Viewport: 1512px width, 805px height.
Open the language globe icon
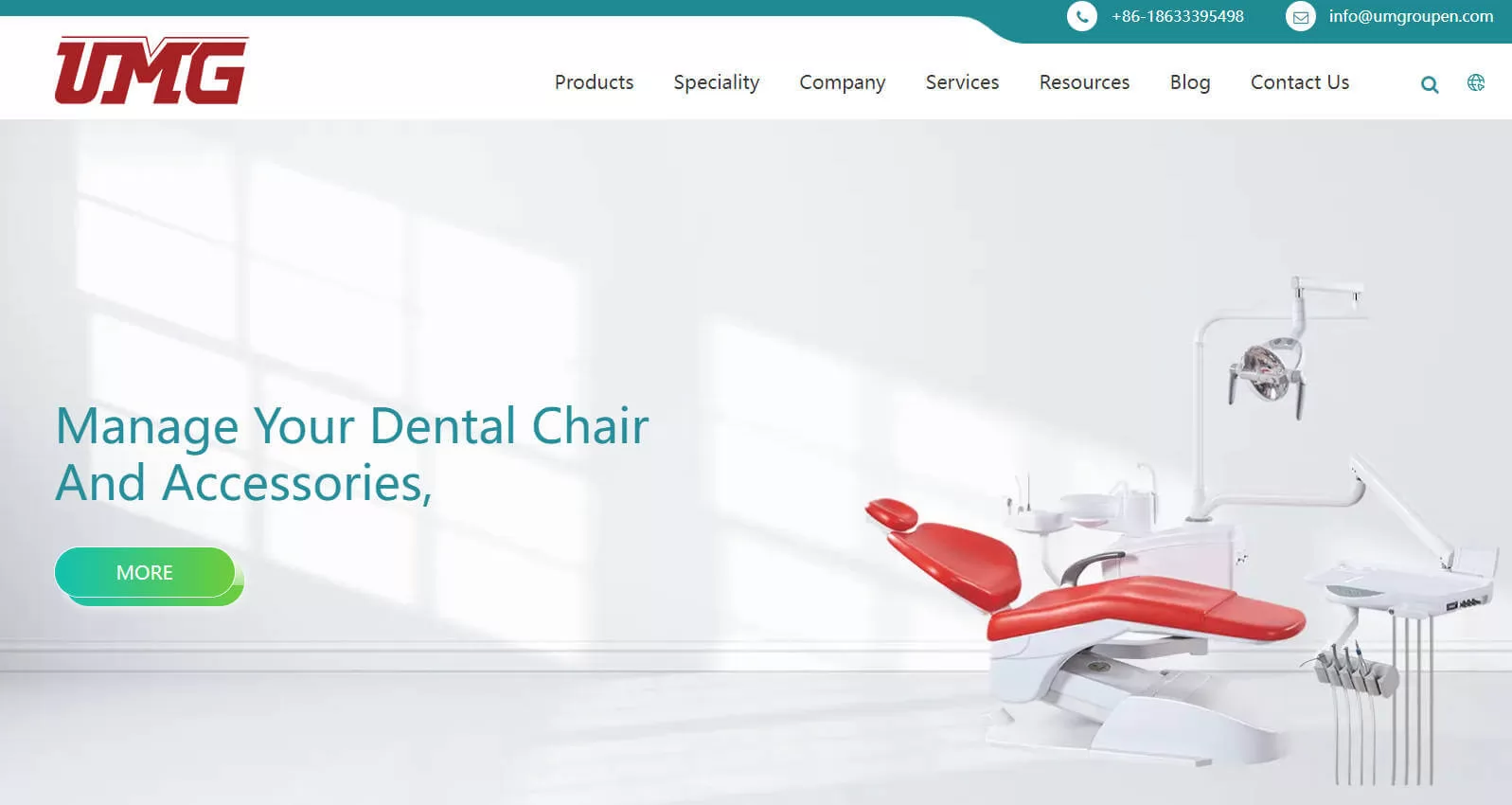tap(1476, 82)
